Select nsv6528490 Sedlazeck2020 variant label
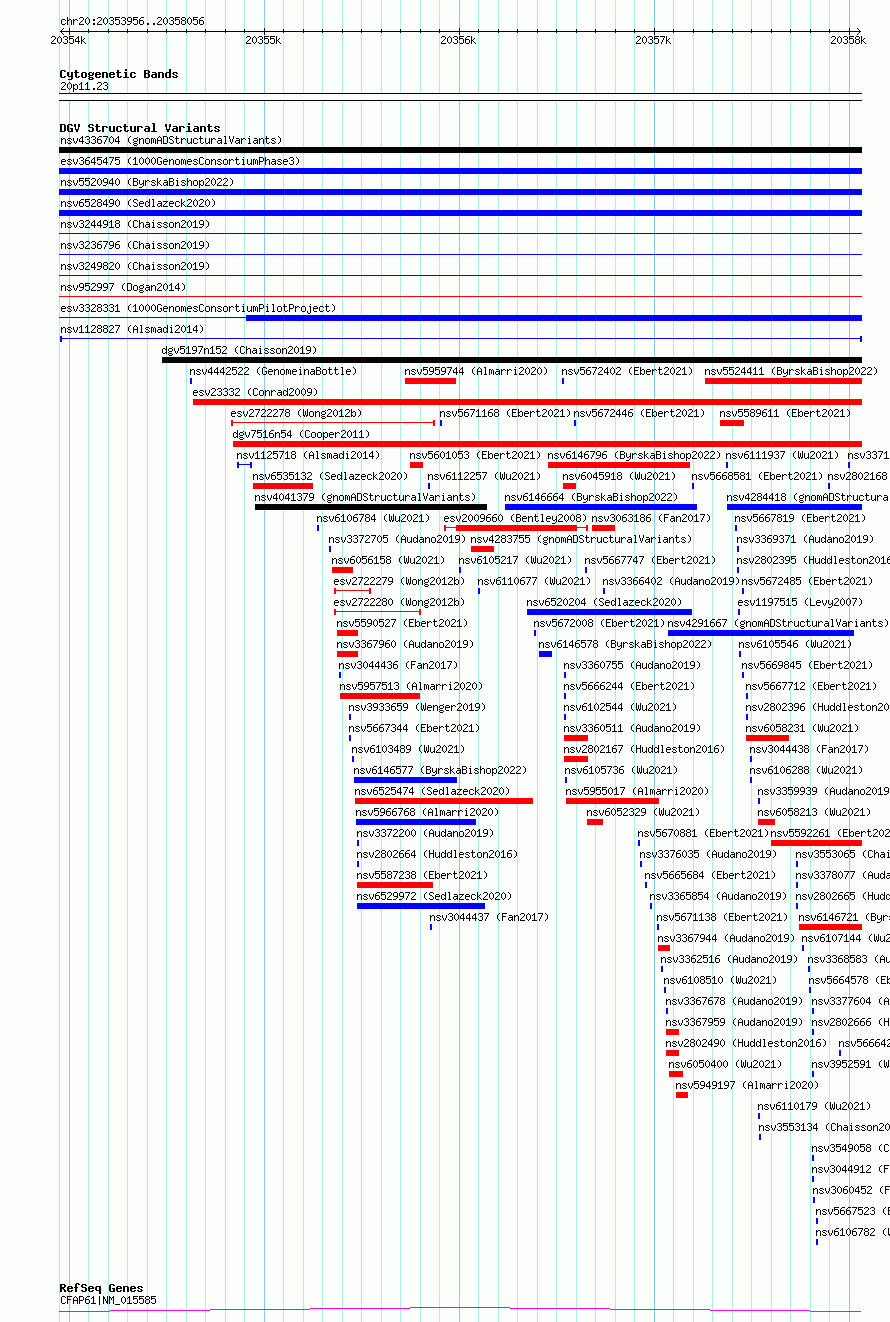The height and width of the screenshot is (1322, 890). 138,203
